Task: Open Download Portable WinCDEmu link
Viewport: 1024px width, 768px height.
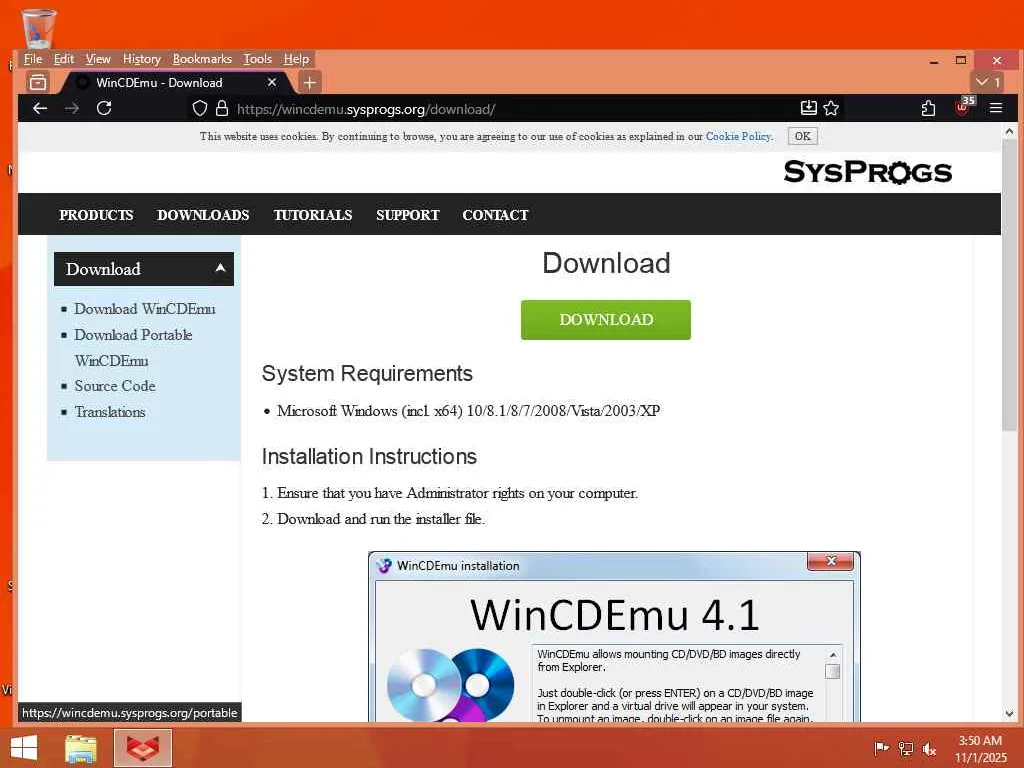Action: pyautogui.click(x=133, y=347)
